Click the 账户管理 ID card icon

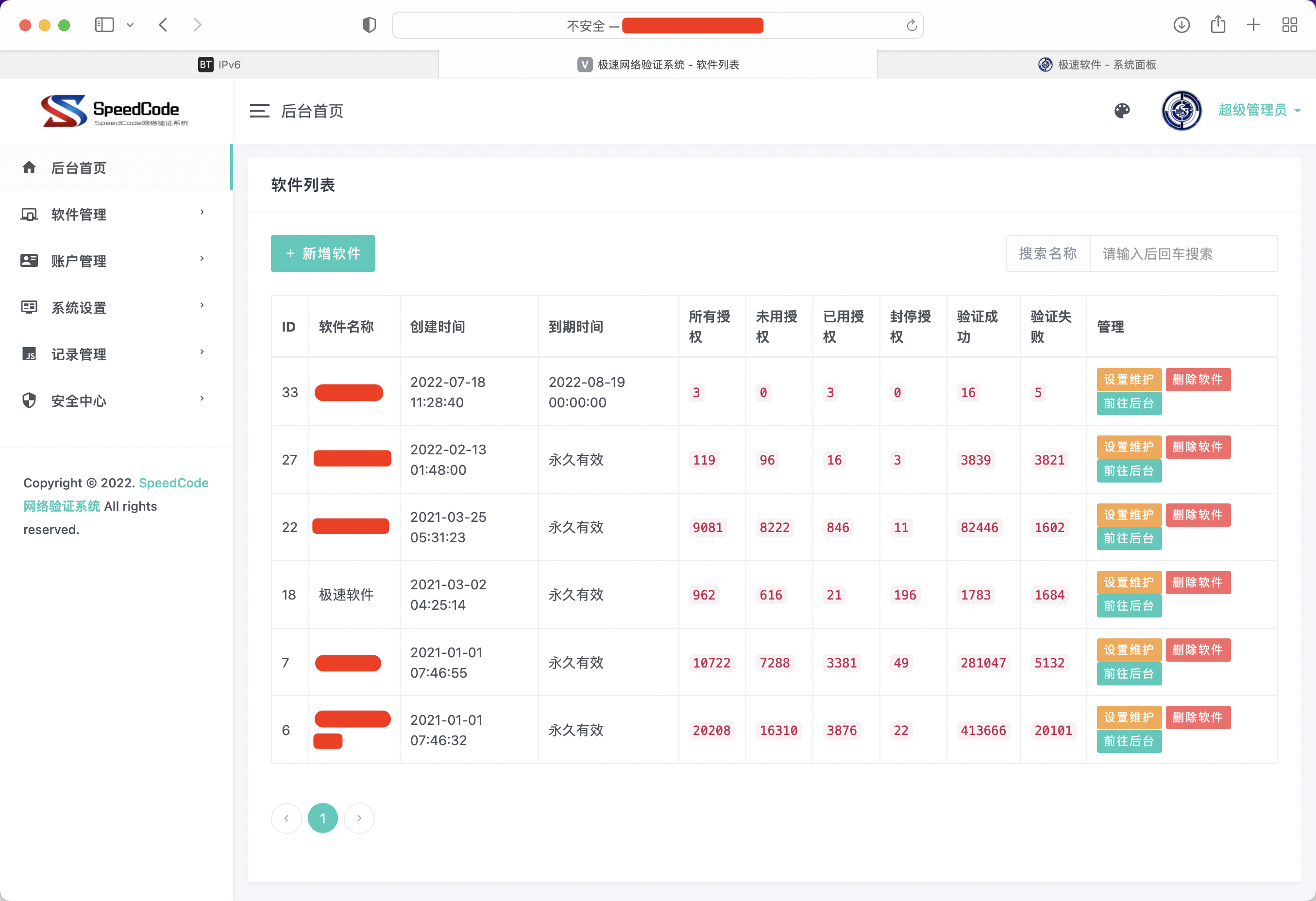(29, 261)
